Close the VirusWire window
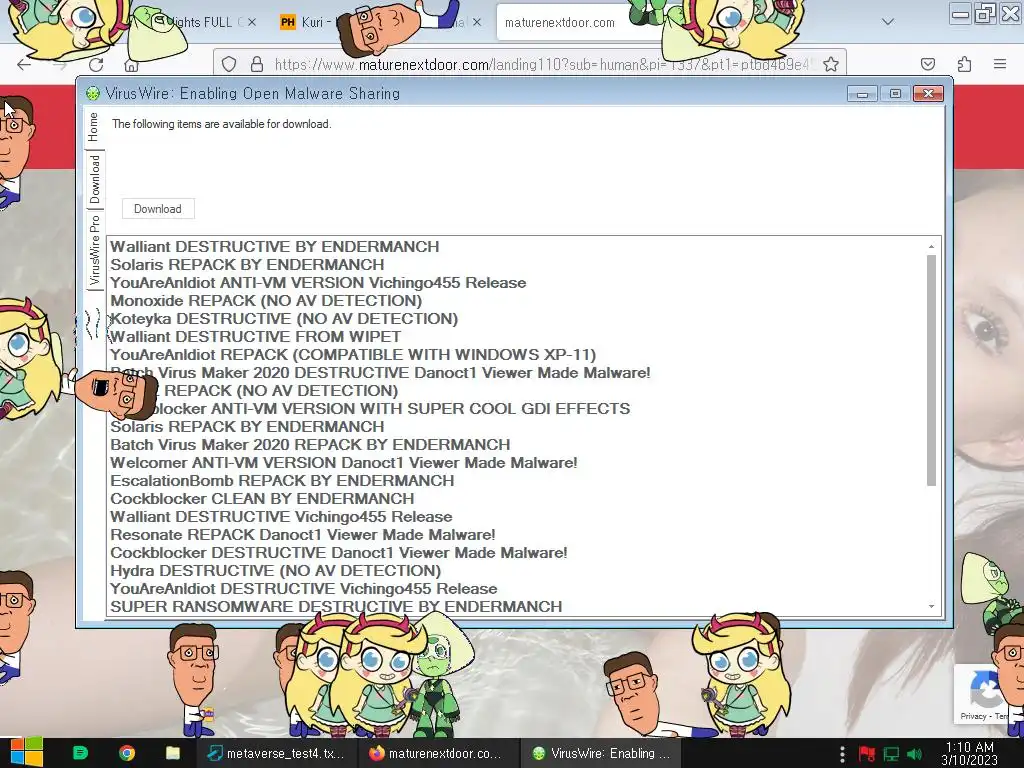The width and height of the screenshot is (1024, 768). coord(928,94)
